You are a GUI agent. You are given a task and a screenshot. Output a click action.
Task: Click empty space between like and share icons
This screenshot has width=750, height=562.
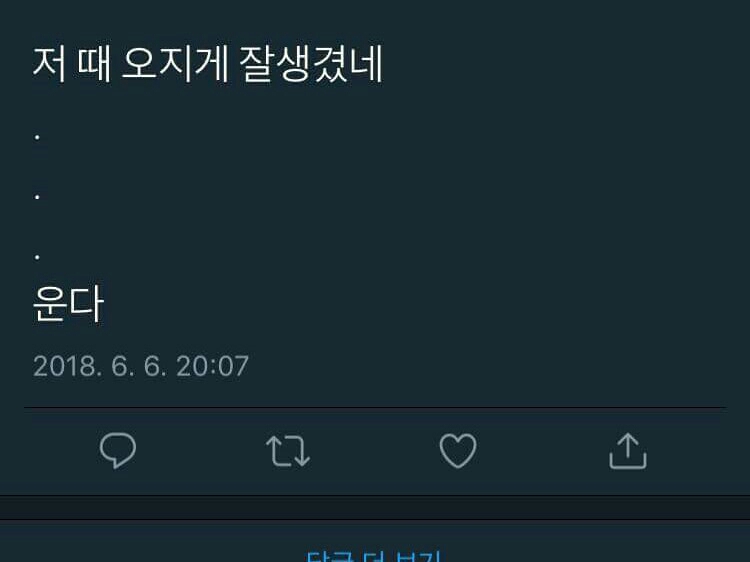543,451
